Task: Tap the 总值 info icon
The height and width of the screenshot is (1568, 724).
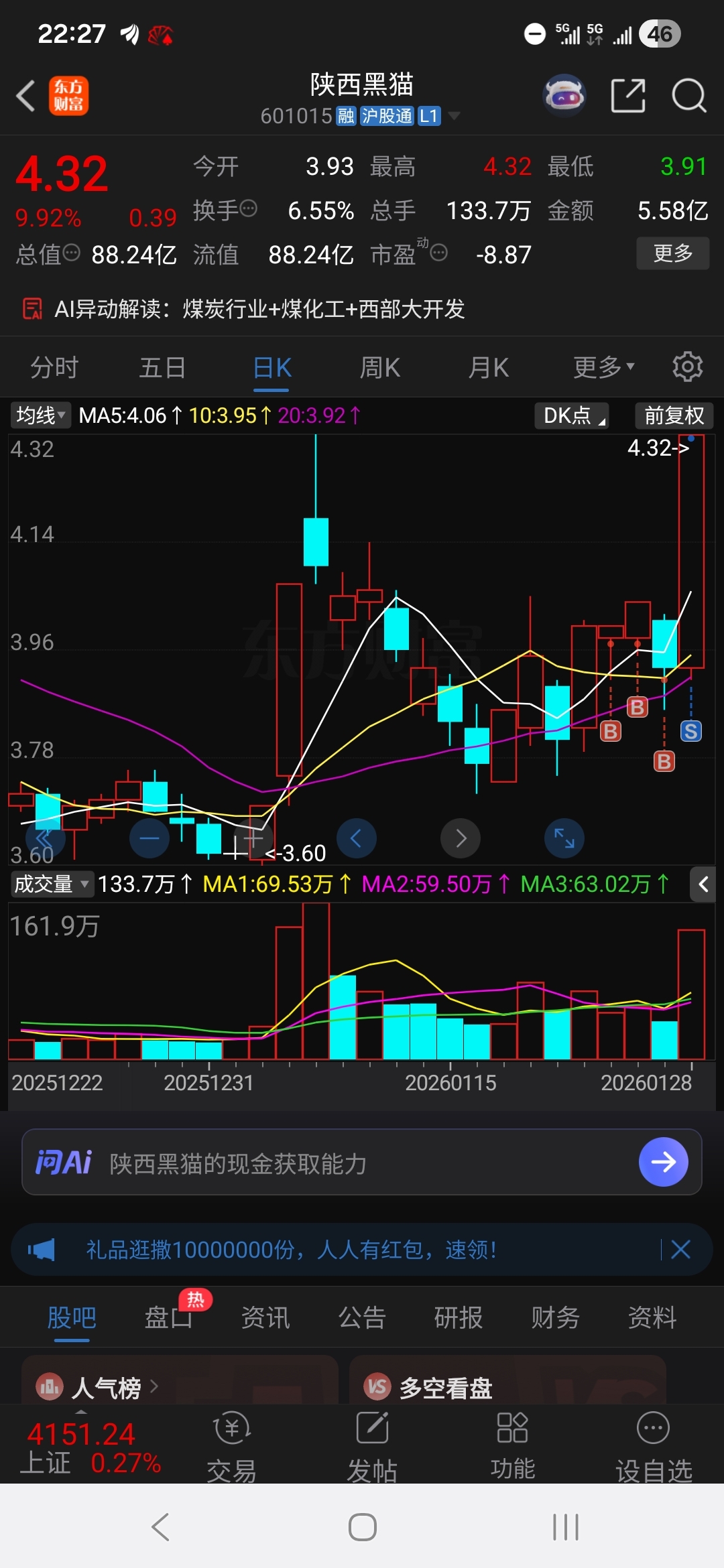Action: (x=71, y=253)
